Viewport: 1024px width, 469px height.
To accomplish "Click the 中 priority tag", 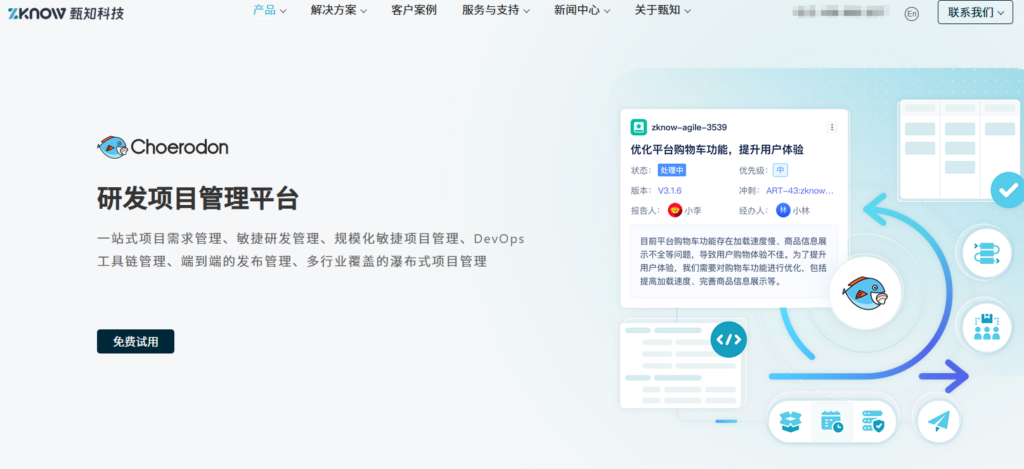I will click(780, 170).
